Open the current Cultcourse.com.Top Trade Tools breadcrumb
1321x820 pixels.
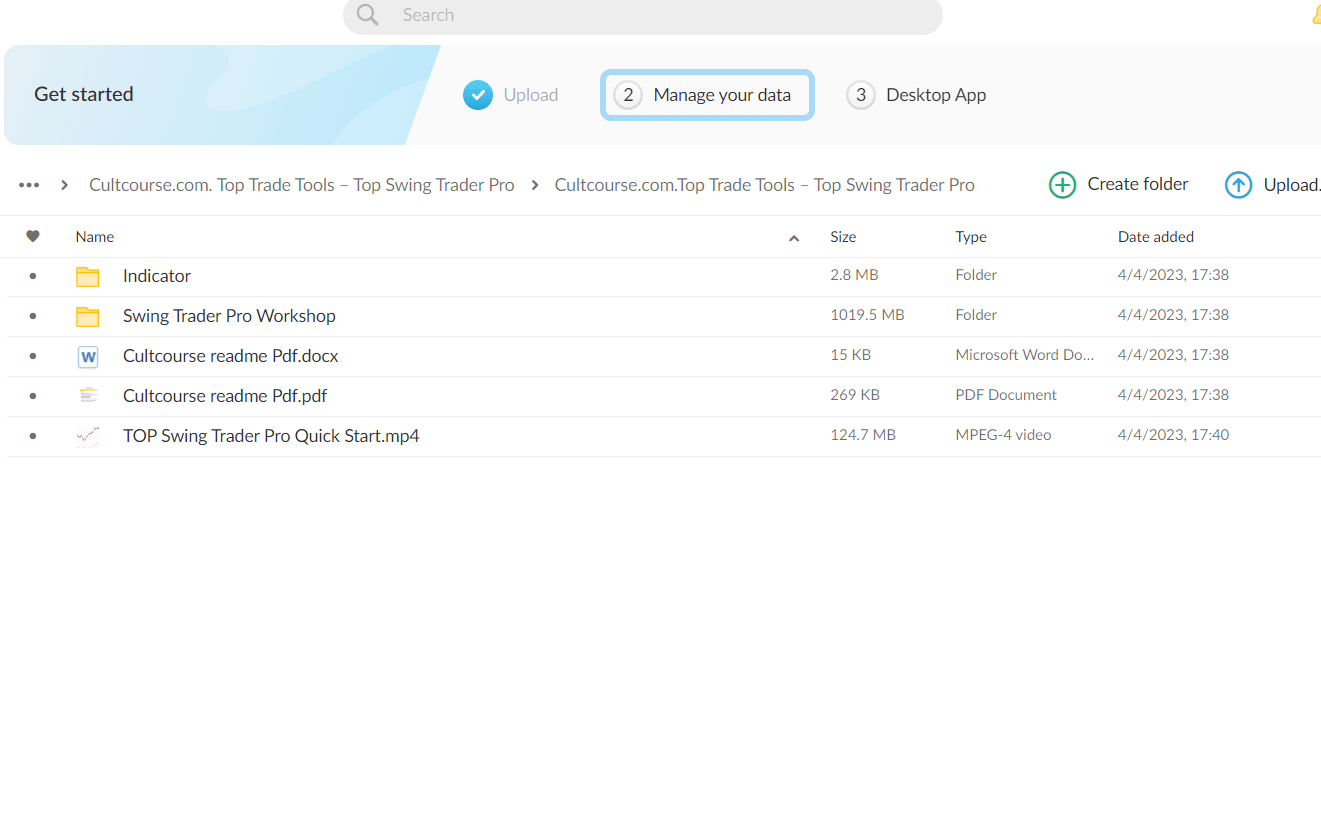765,185
